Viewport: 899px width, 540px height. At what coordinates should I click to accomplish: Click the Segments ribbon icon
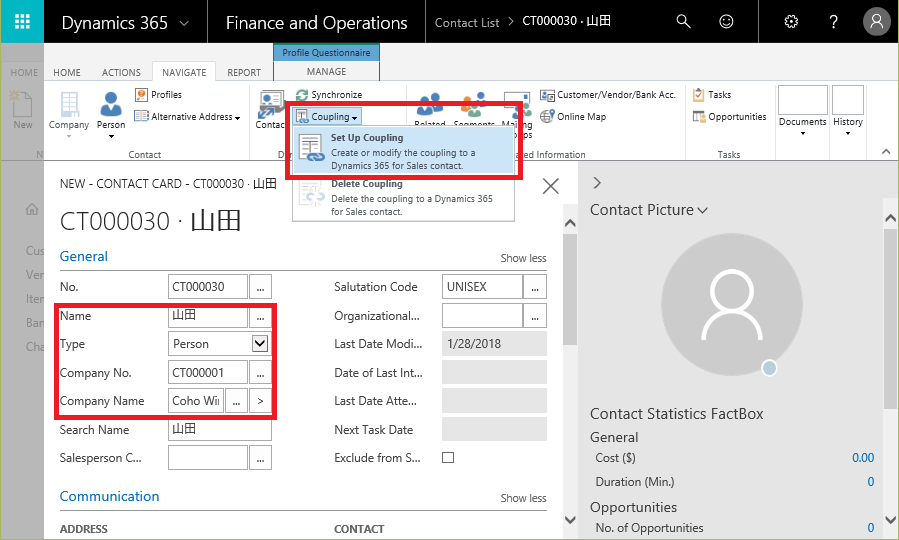[x=474, y=104]
